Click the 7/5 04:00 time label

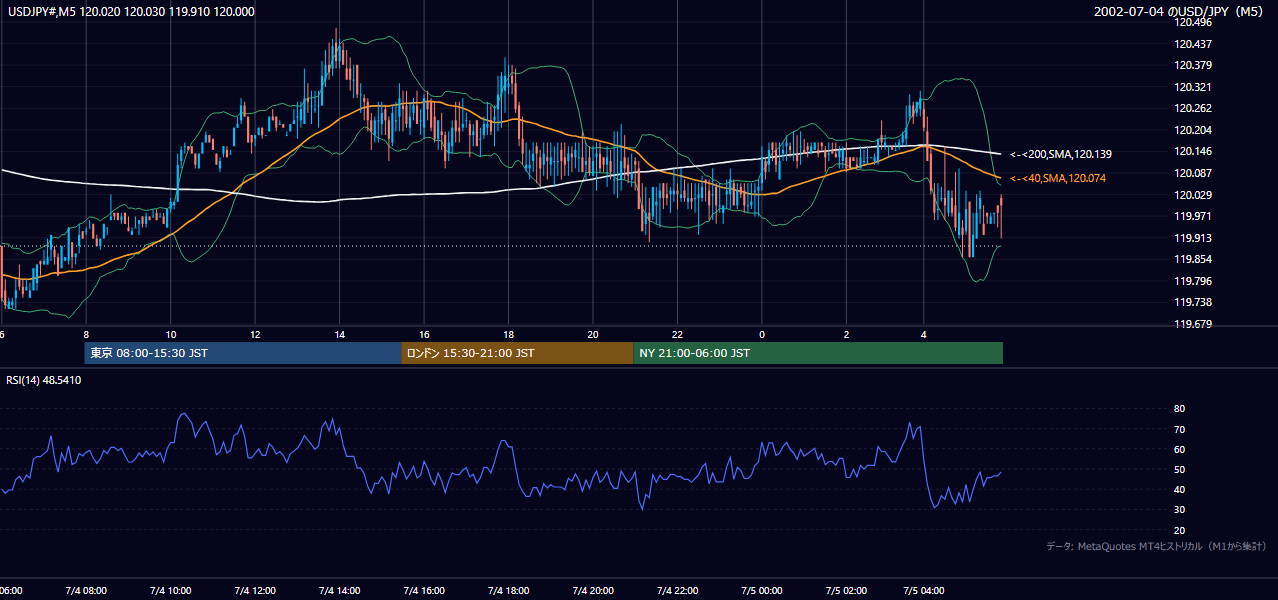tap(924, 591)
